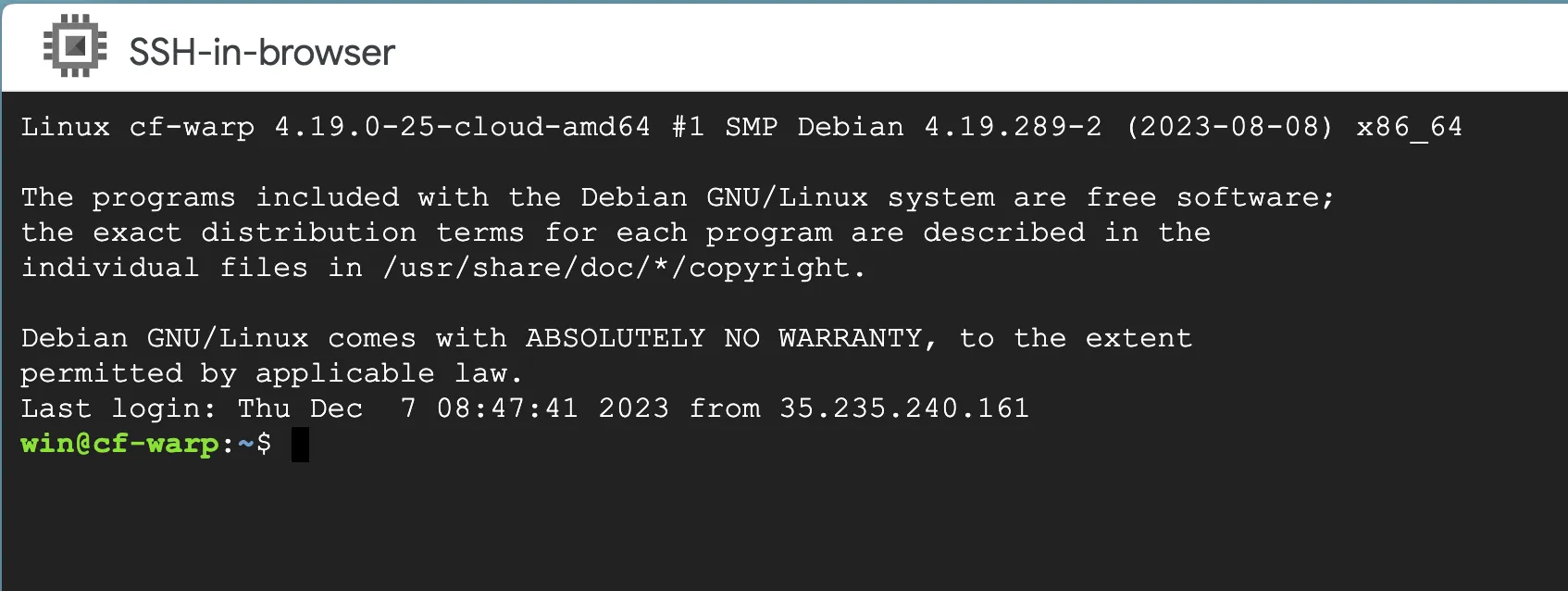1568x591 pixels.
Task: Click the /usr/share/doc/*/copyright path
Action: coord(624,268)
